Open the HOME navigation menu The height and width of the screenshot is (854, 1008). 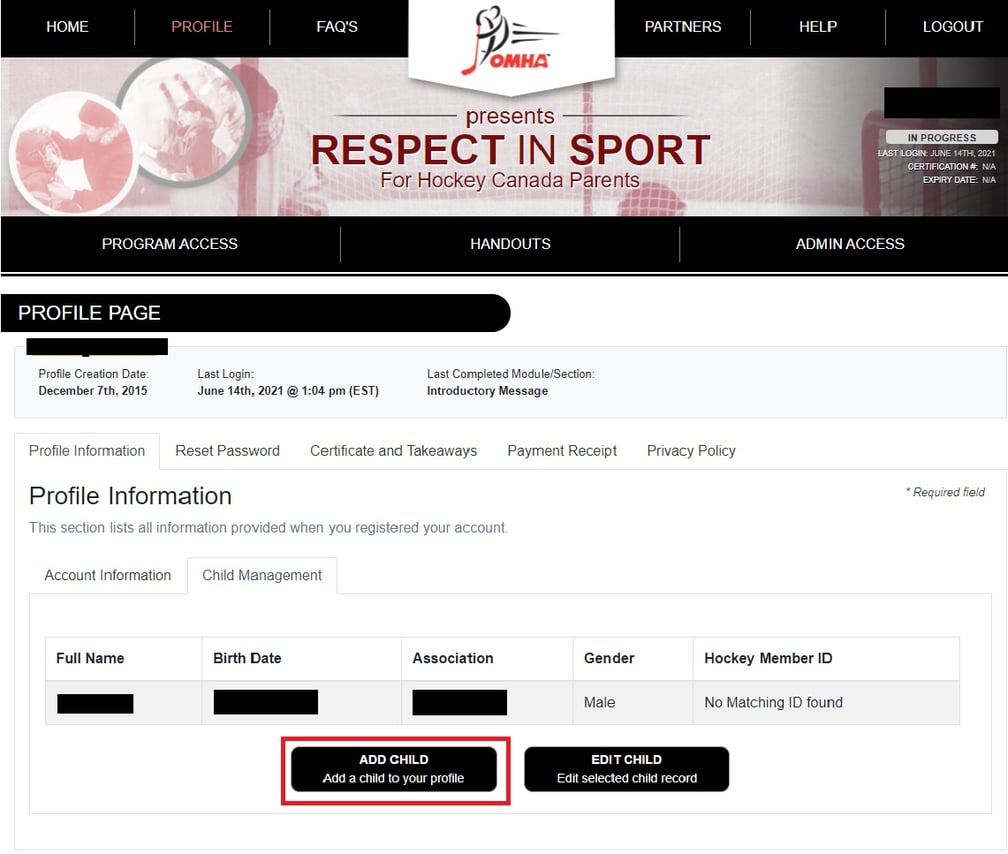click(67, 27)
